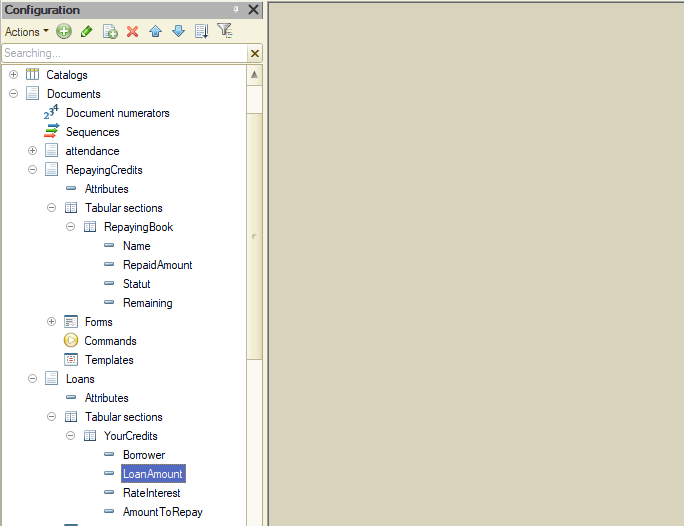684x526 pixels.
Task: Select the Borrower attribute
Action: pos(144,455)
